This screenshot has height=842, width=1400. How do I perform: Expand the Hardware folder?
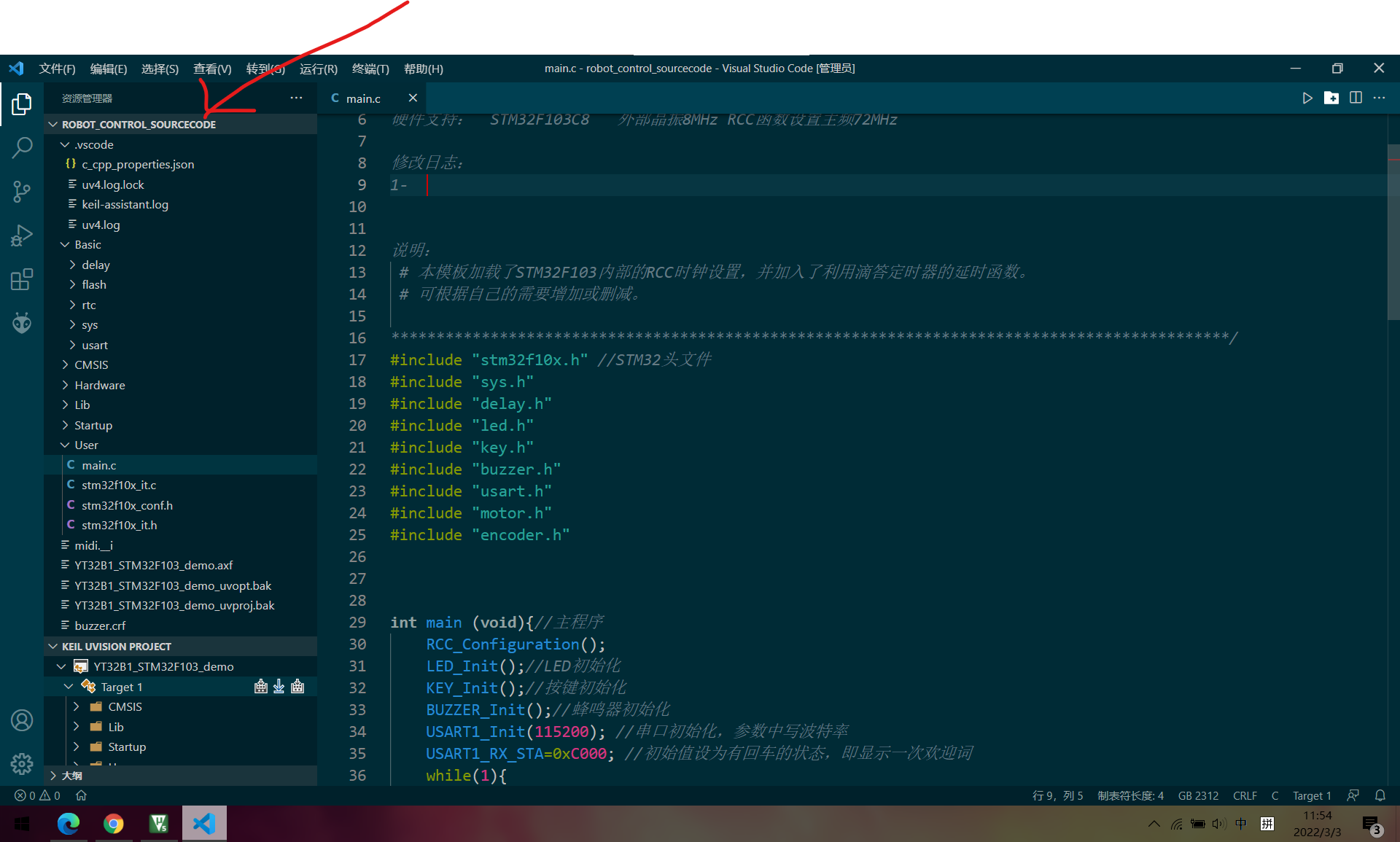click(x=99, y=385)
